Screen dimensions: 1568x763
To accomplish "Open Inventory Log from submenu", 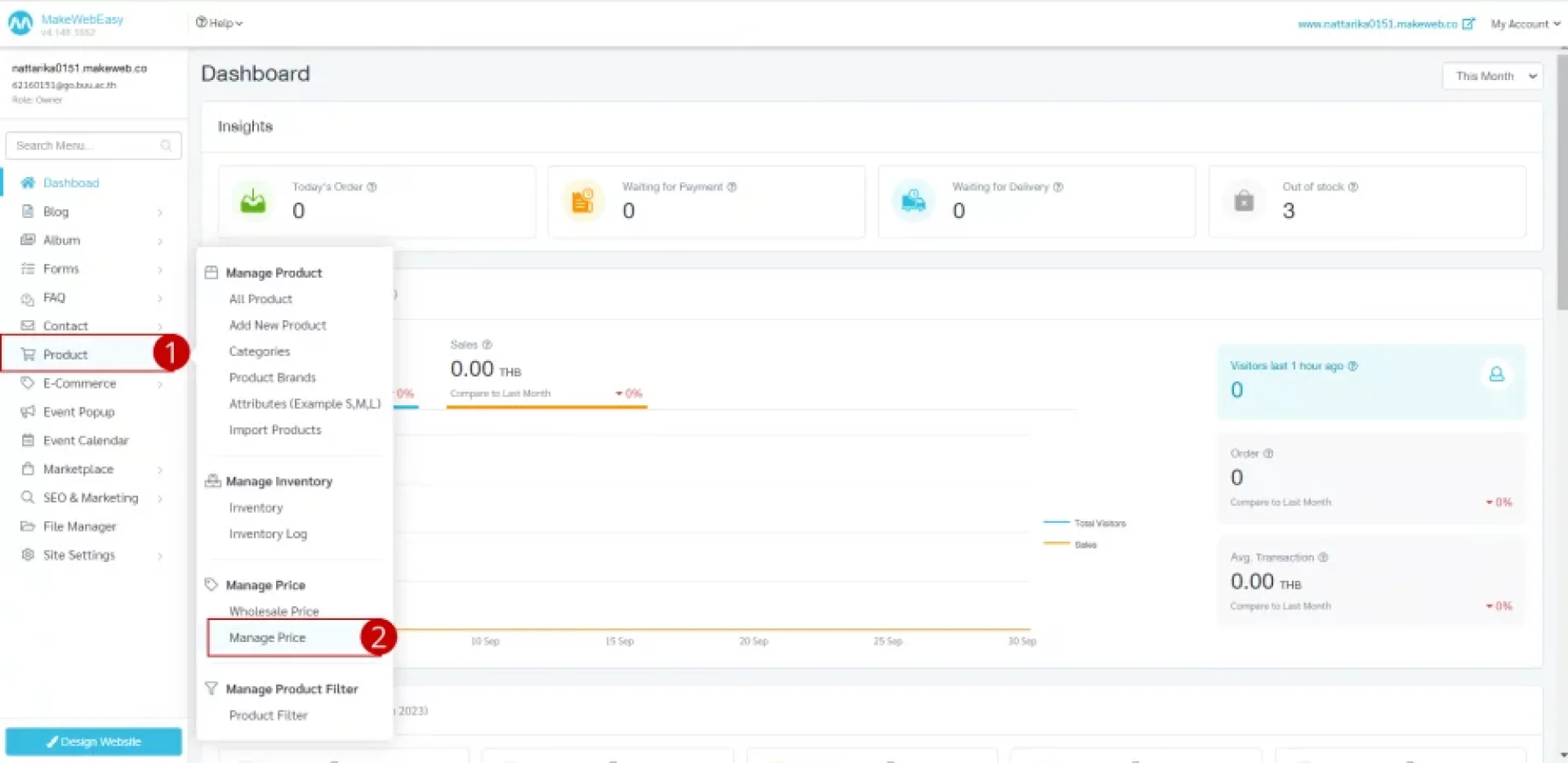I will click(268, 533).
